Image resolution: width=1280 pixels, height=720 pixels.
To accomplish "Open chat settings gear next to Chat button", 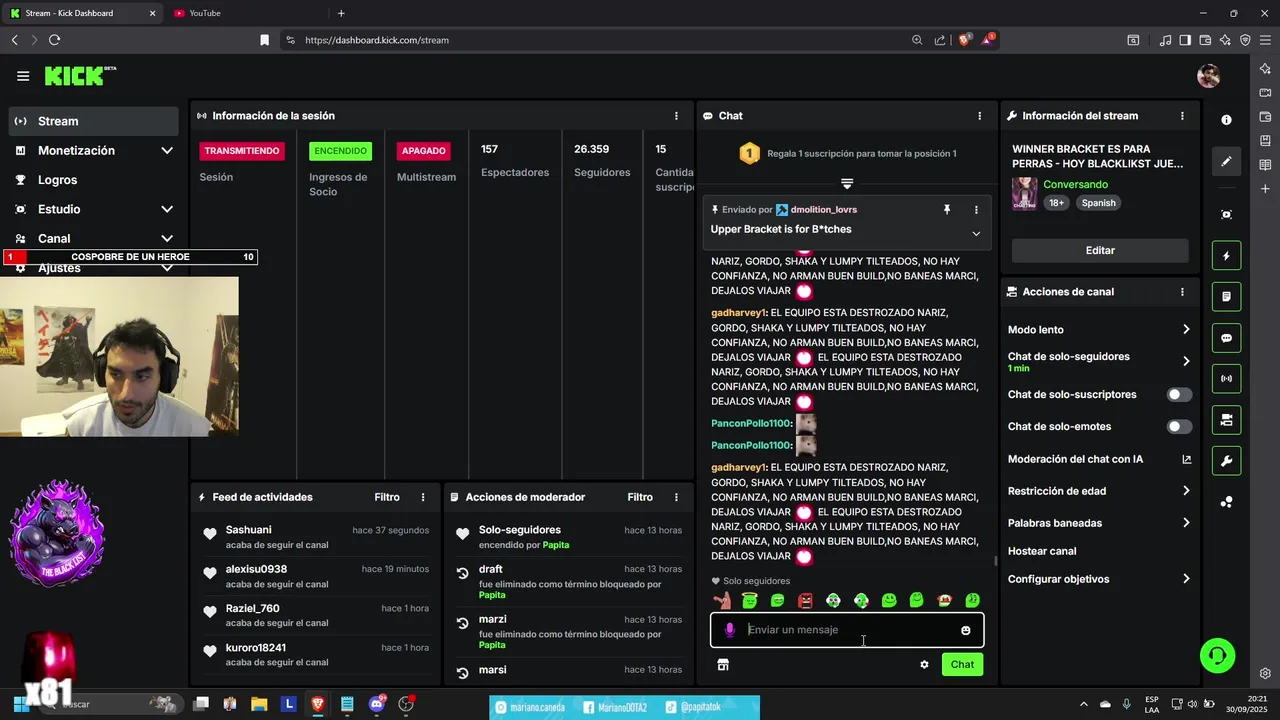I will (924, 664).
